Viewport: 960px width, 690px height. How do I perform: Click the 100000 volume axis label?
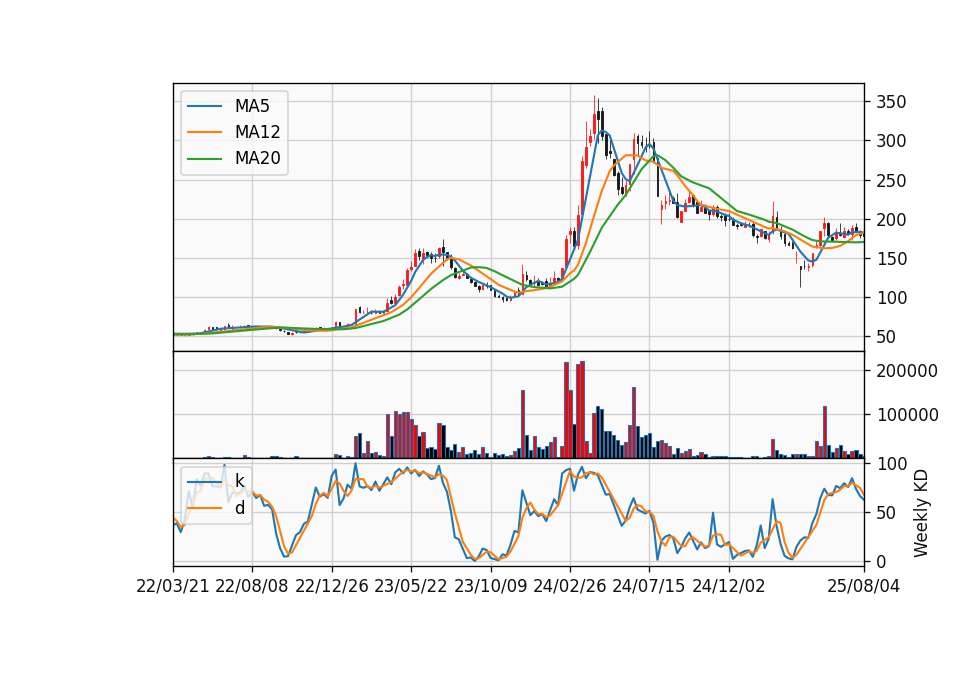[907, 415]
